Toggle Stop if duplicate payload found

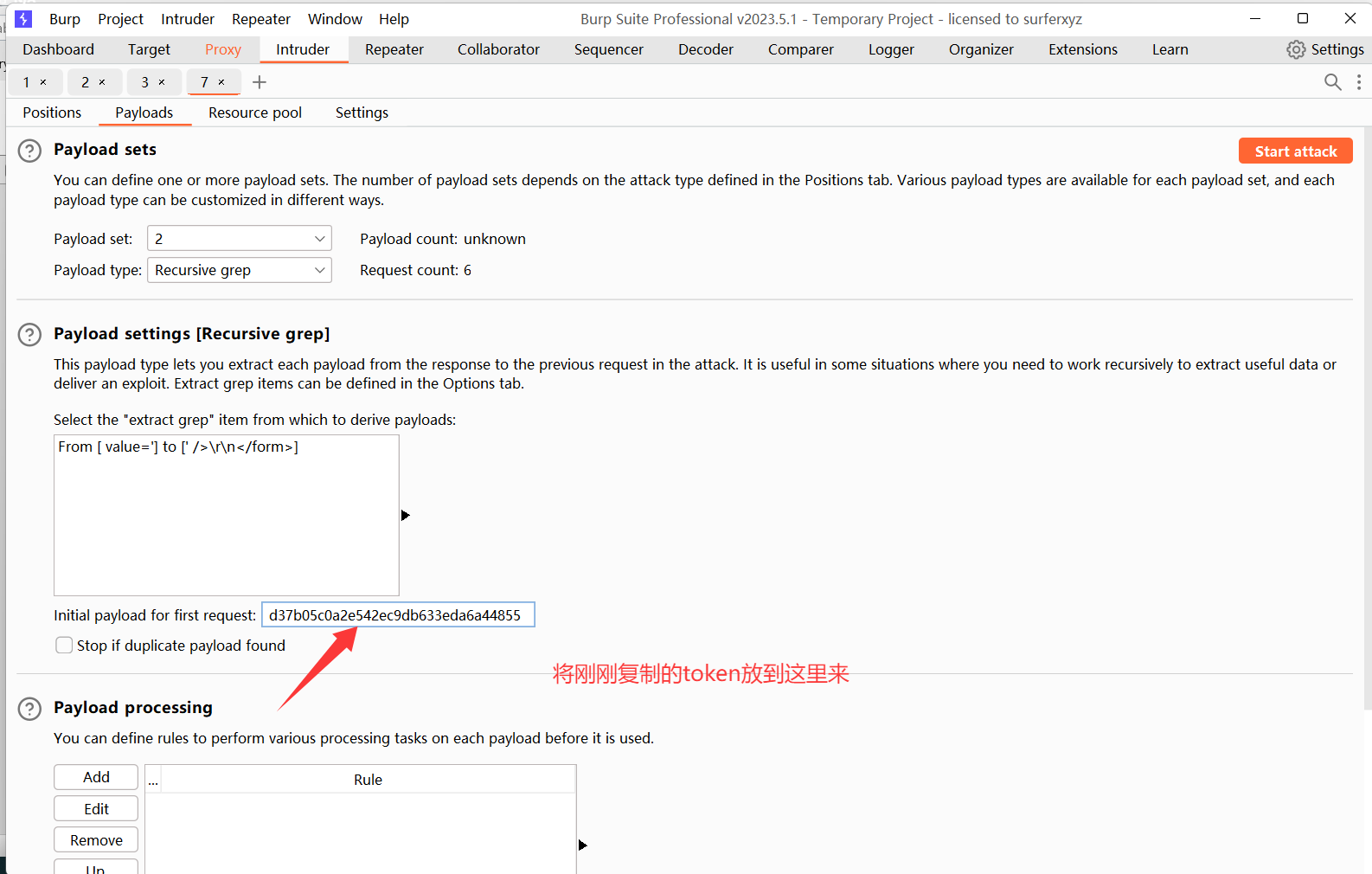point(64,646)
